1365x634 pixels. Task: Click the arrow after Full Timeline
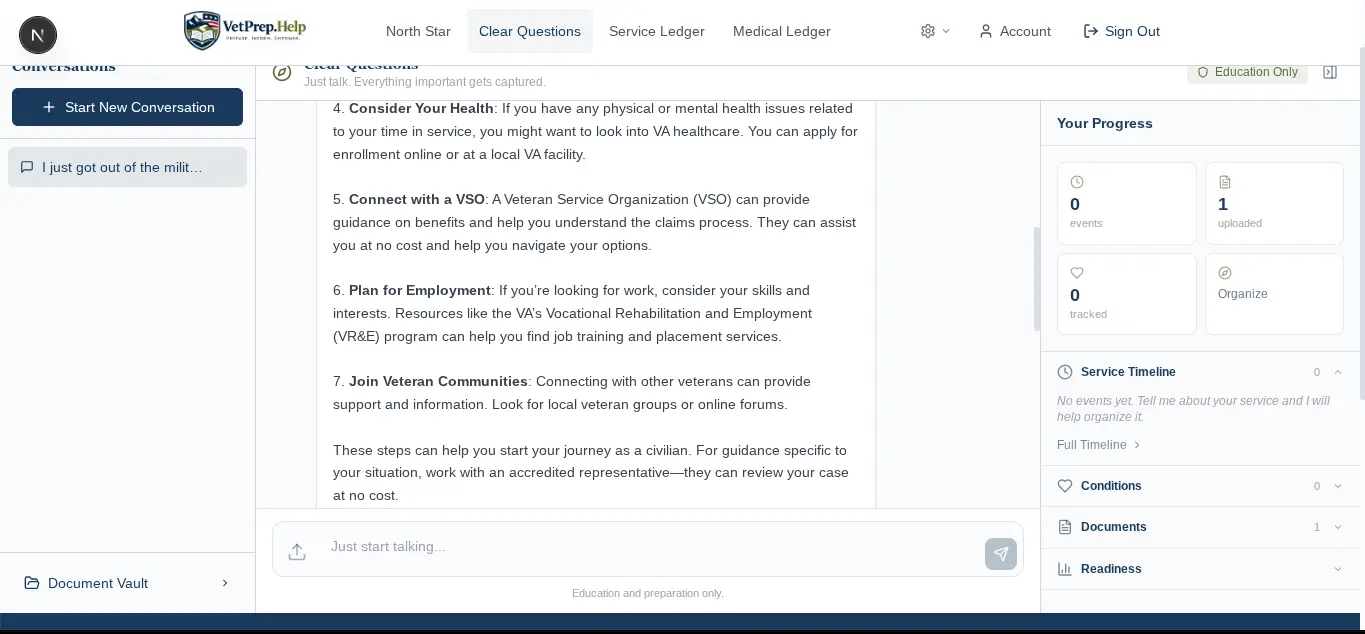(x=1137, y=445)
